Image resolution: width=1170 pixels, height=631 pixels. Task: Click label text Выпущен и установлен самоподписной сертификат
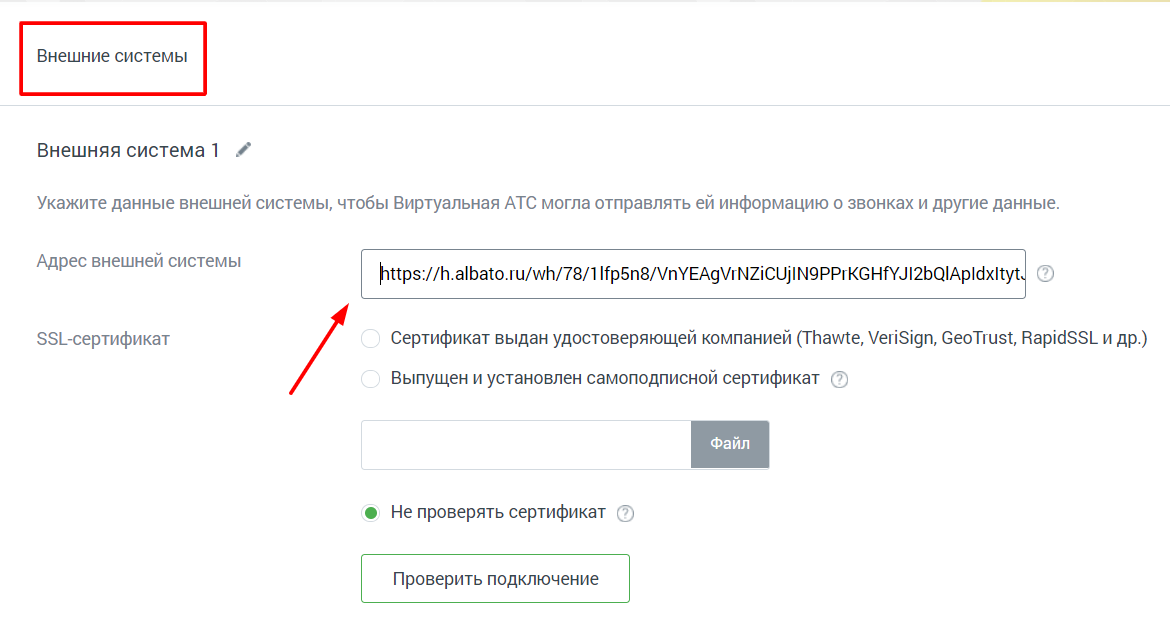(x=605, y=379)
